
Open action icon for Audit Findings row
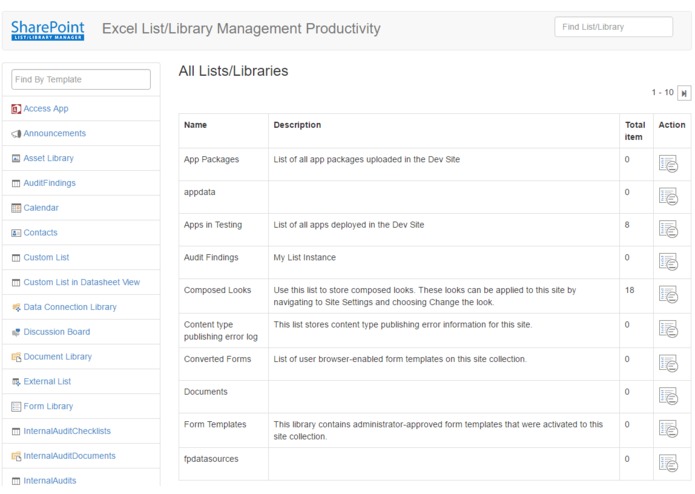pos(668,262)
